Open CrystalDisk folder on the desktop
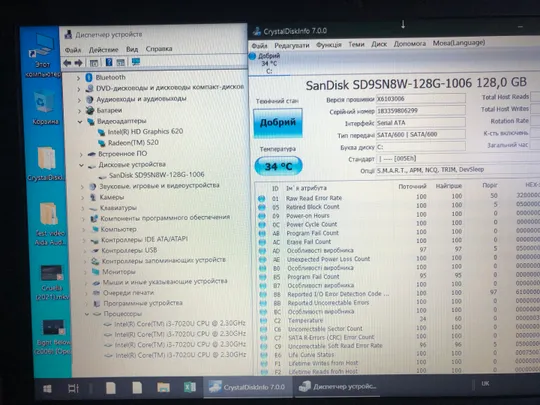This screenshot has height=405, width=540. coord(46,164)
